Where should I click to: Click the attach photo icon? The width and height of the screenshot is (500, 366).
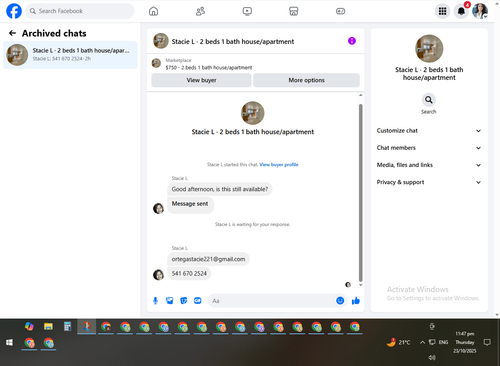(170, 301)
